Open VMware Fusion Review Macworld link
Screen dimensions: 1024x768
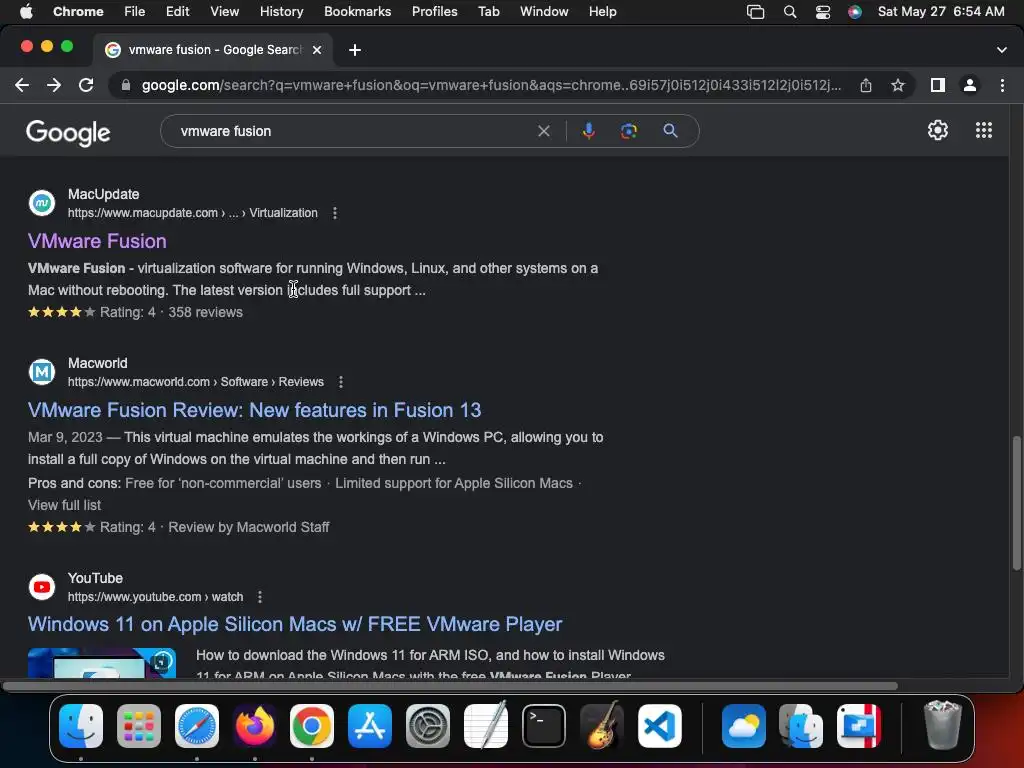click(x=255, y=410)
